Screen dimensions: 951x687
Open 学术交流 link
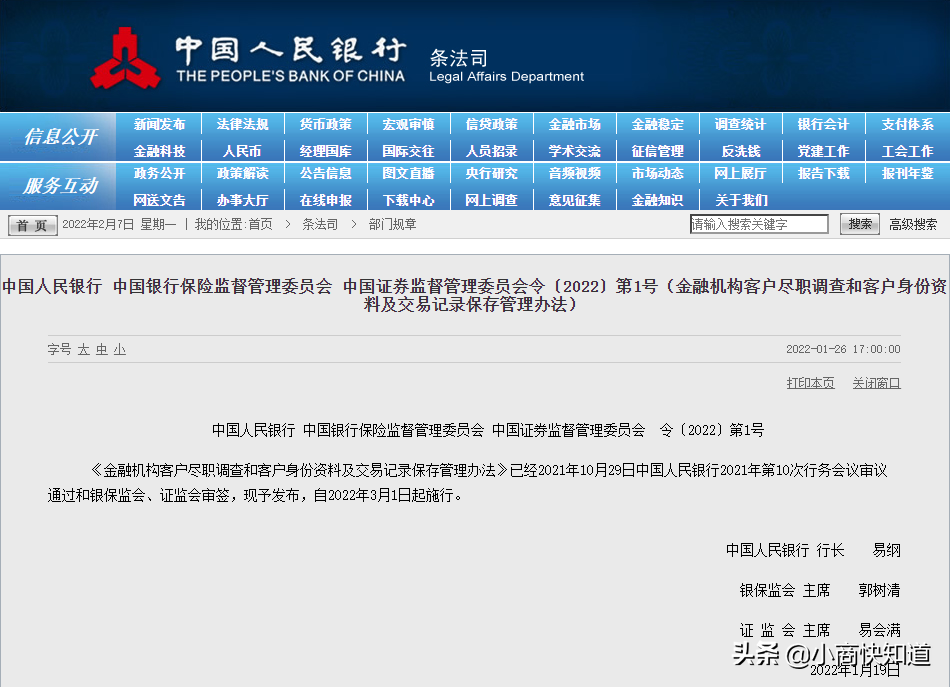tap(574, 151)
